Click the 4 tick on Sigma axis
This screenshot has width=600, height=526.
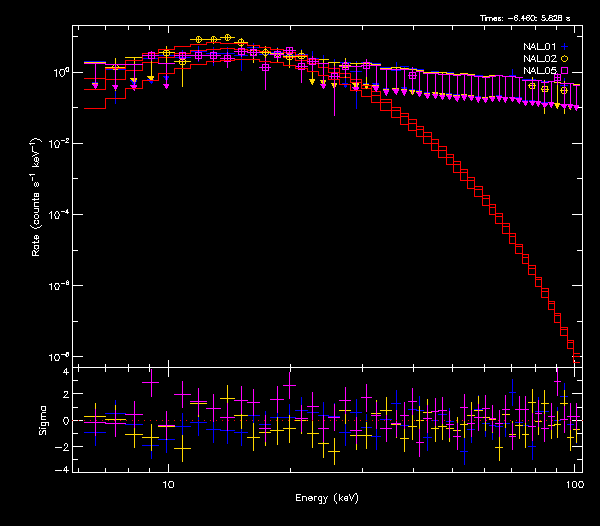coord(65,372)
